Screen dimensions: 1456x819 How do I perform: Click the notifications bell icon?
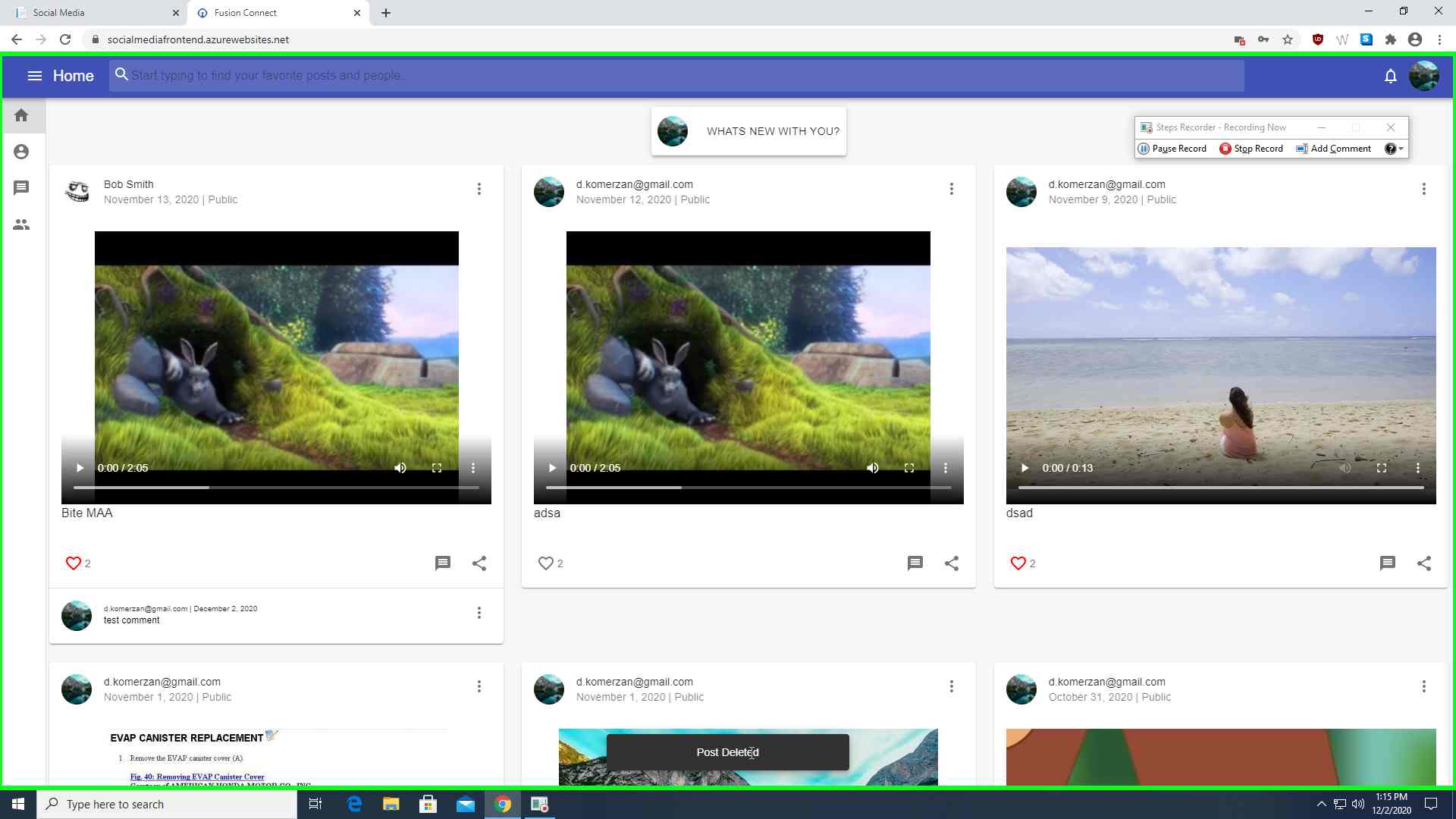coord(1390,76)
